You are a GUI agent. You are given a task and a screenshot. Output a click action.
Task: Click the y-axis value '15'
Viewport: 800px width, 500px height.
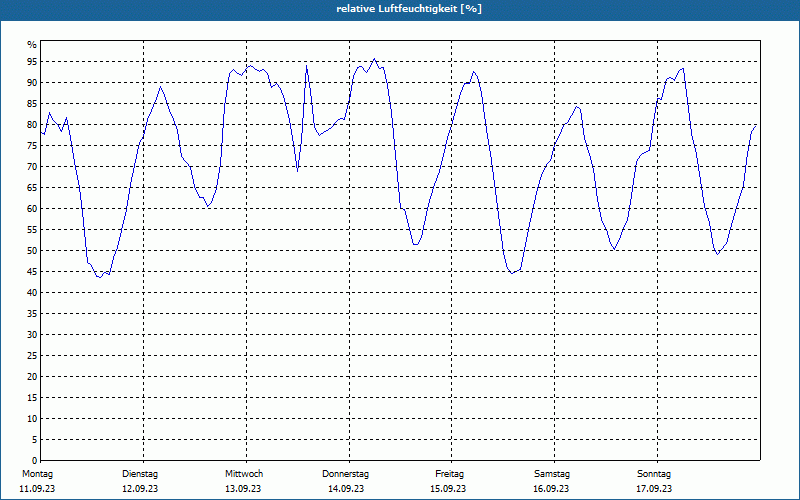32,397
